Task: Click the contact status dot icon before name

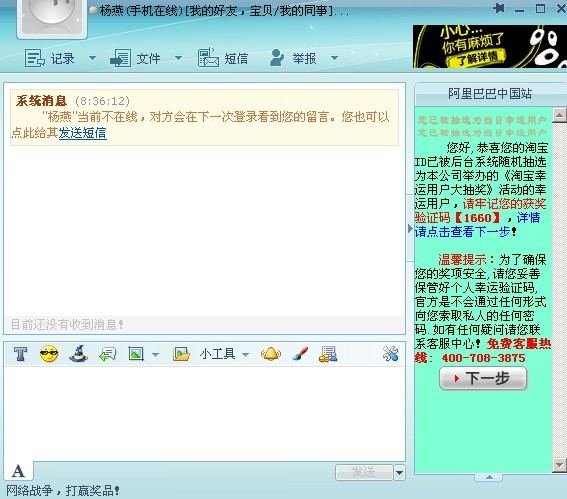Action: click(94, 11)
